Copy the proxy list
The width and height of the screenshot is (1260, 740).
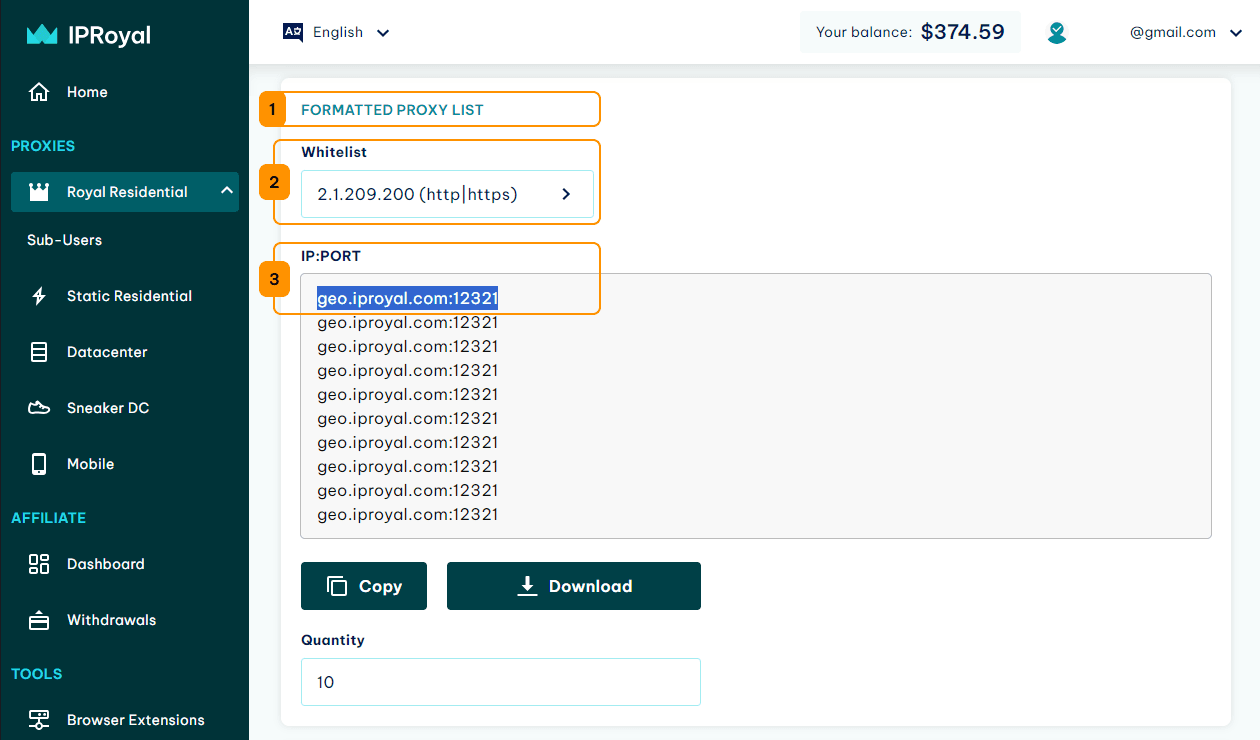coord(363,585)
